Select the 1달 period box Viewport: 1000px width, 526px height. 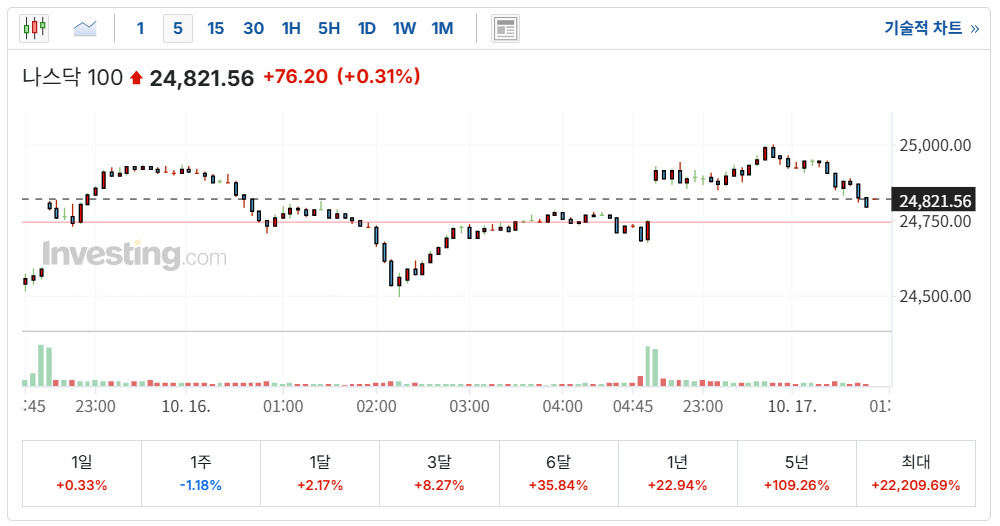click(320, 474)
